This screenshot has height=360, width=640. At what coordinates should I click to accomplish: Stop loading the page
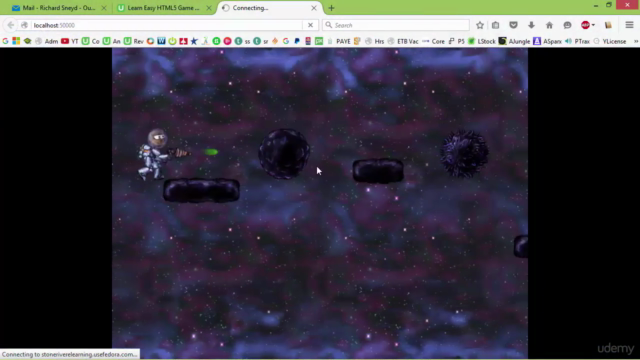coord(310,25)
